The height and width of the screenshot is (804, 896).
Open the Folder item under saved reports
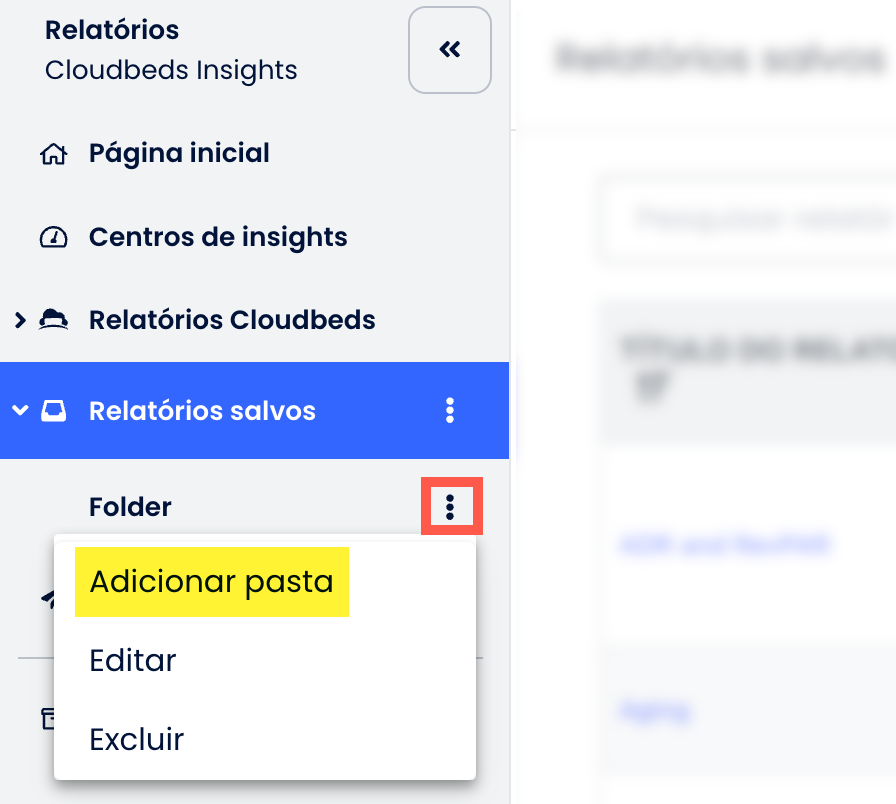tap(130, 507)
